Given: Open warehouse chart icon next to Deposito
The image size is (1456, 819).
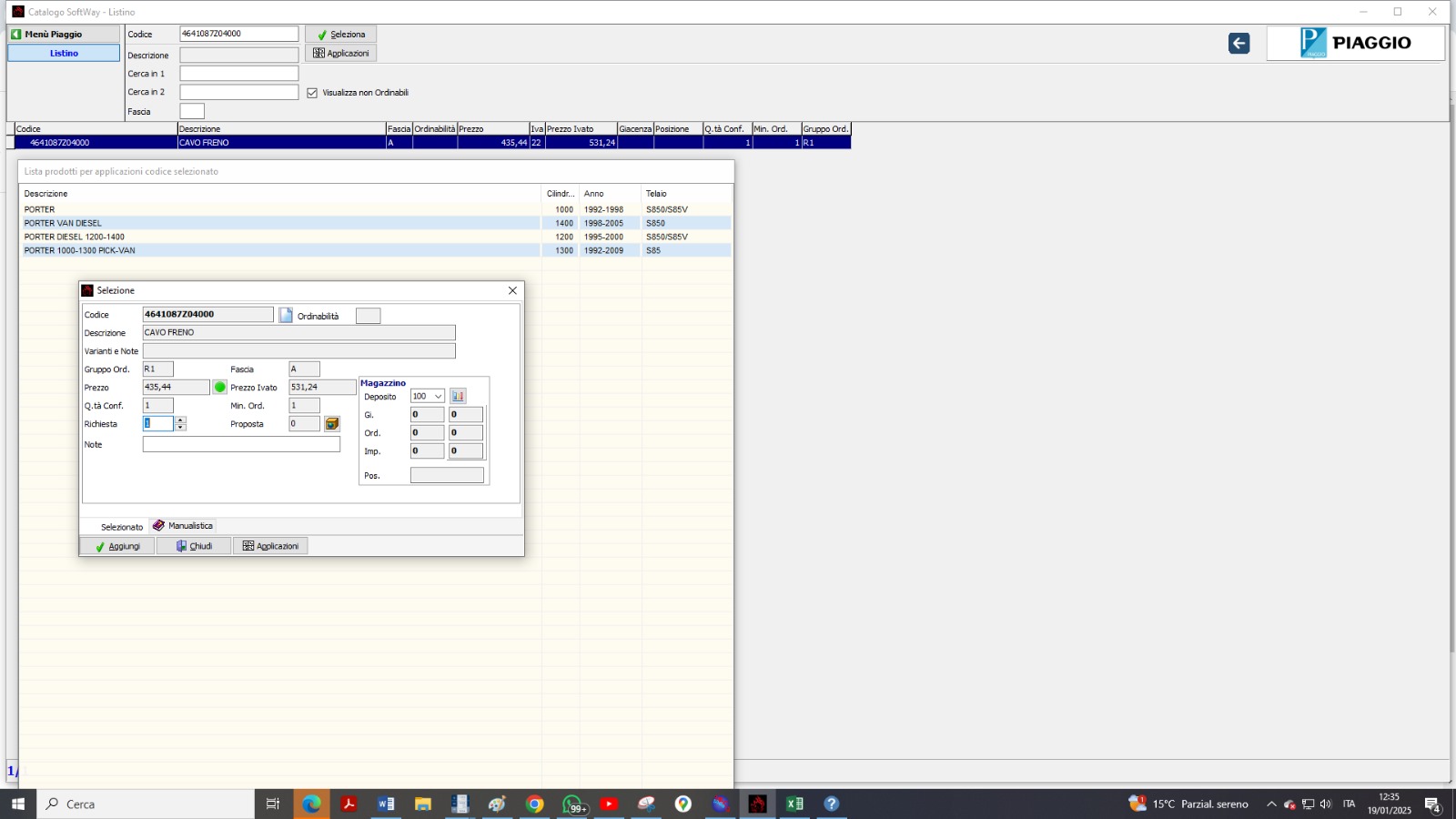Looking at the screenshot, I should [458, 396].
